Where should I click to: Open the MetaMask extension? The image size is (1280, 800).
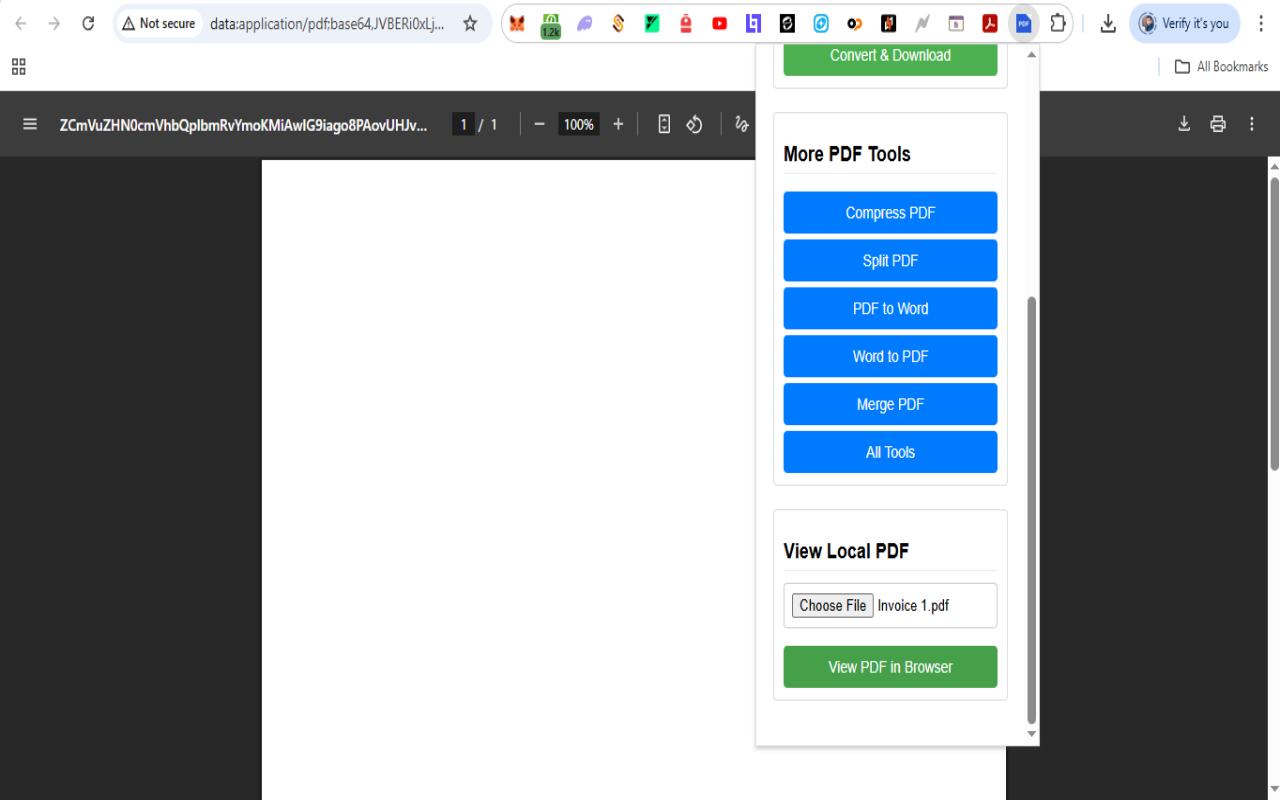pos(517,23)
